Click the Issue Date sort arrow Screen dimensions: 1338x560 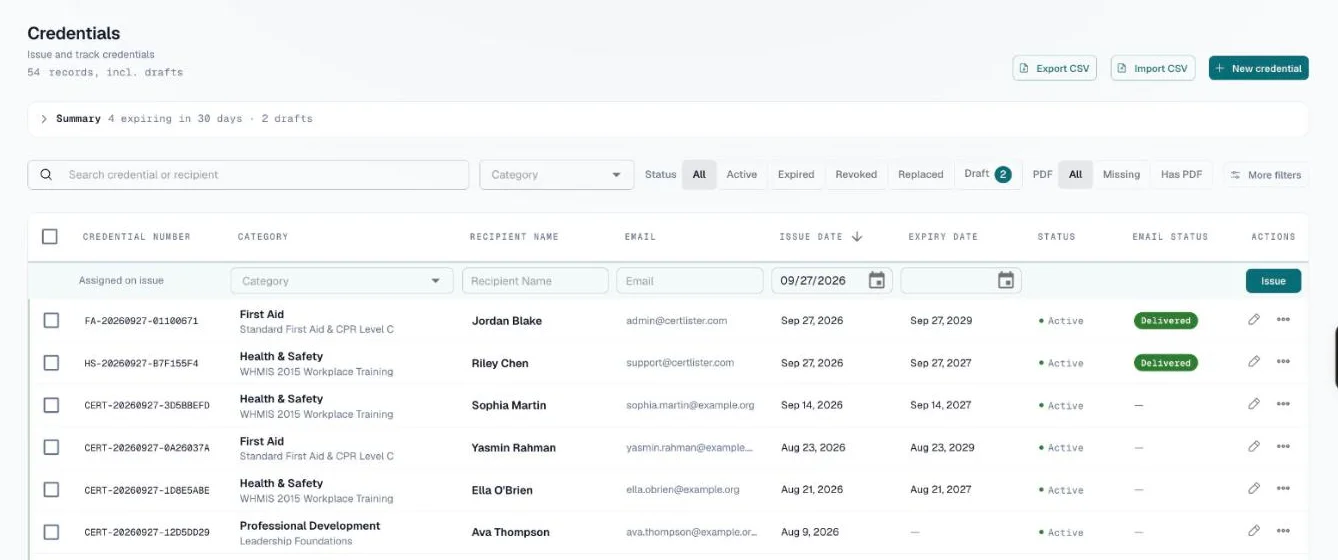(857, 237)
